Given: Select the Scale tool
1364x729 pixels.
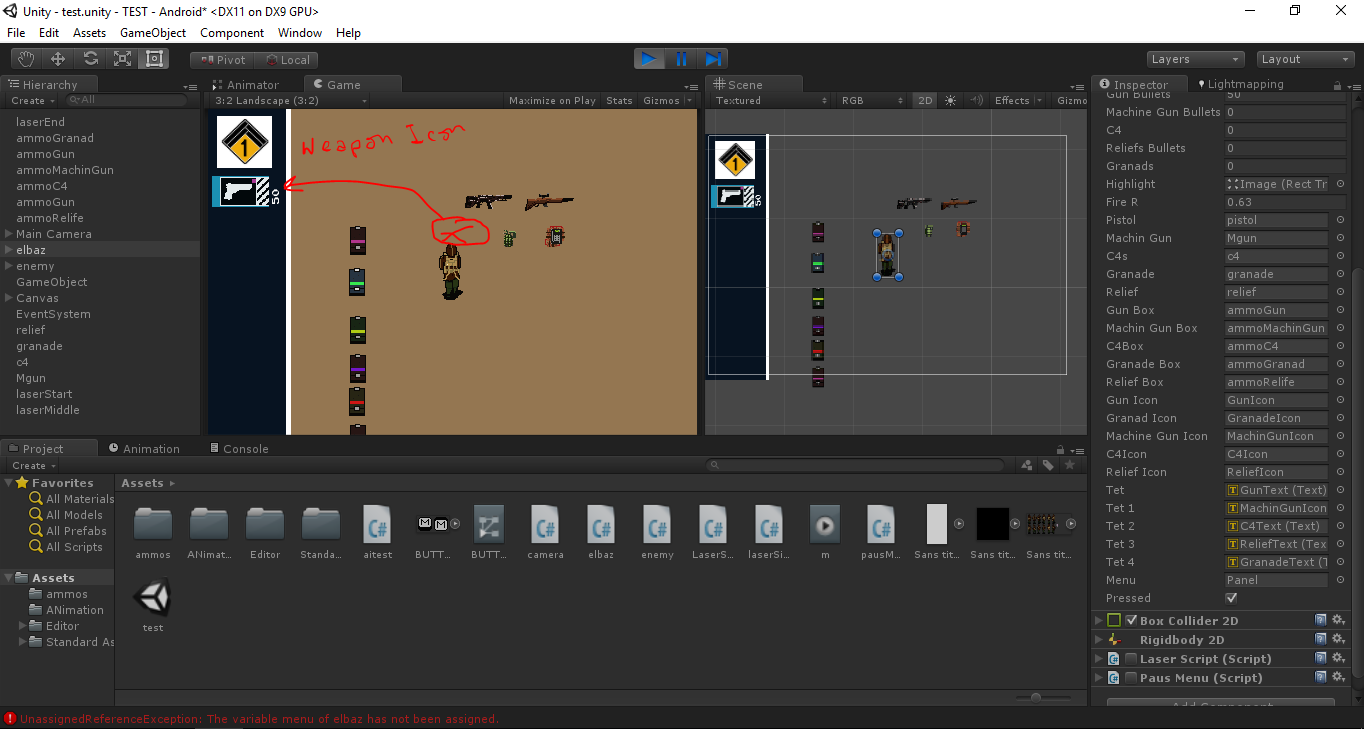Looking at the screenshot, I should pos(123,59).
